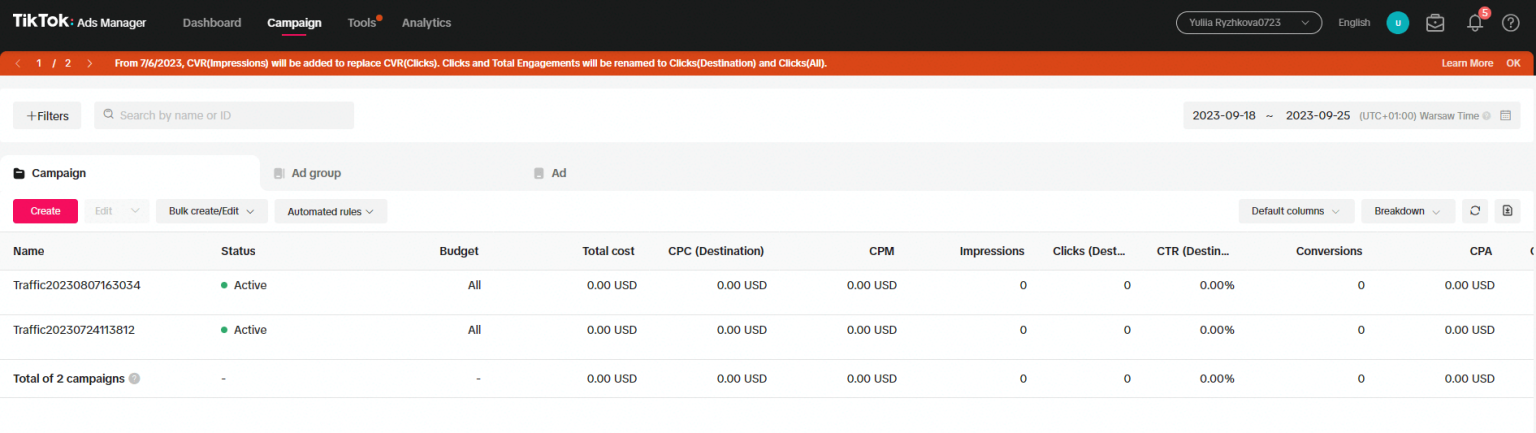Open the calendar date picker icon

1505,116
